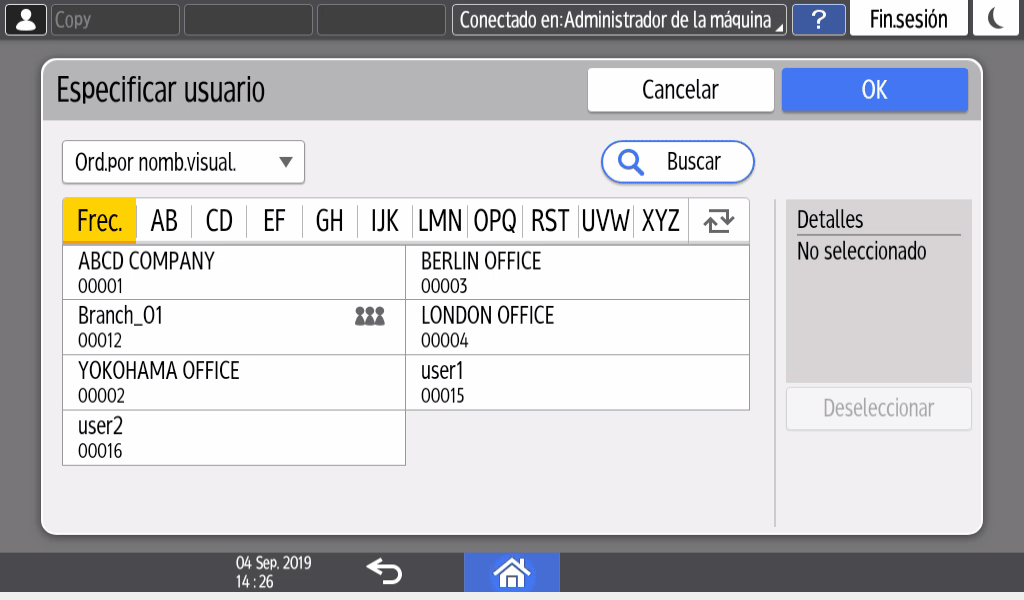The image size is (1024, 600).
Task: Click the switch title icon after XYZ
Action: (718, 221)
